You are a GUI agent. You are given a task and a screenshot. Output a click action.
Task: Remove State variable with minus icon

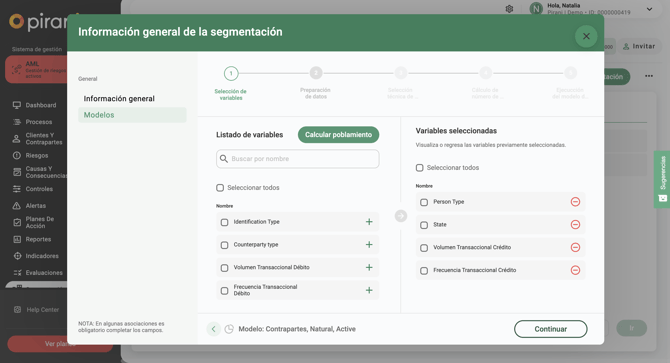pos(575,224)
